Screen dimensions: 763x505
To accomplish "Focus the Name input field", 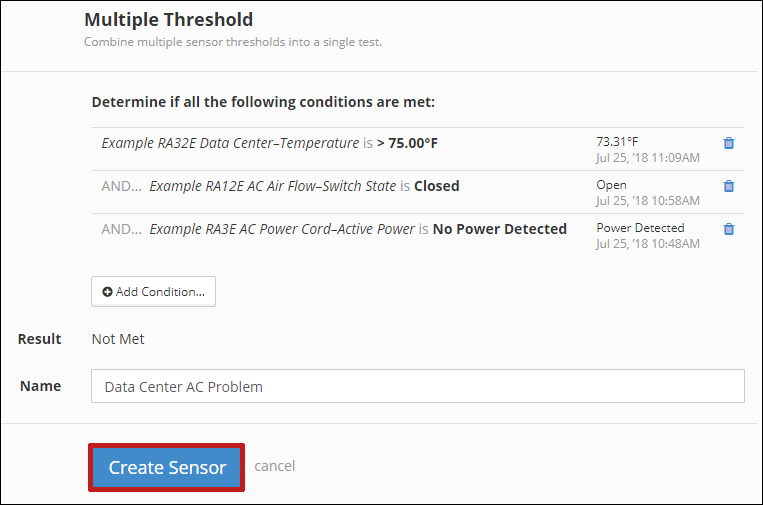I will tap(417, 386).
